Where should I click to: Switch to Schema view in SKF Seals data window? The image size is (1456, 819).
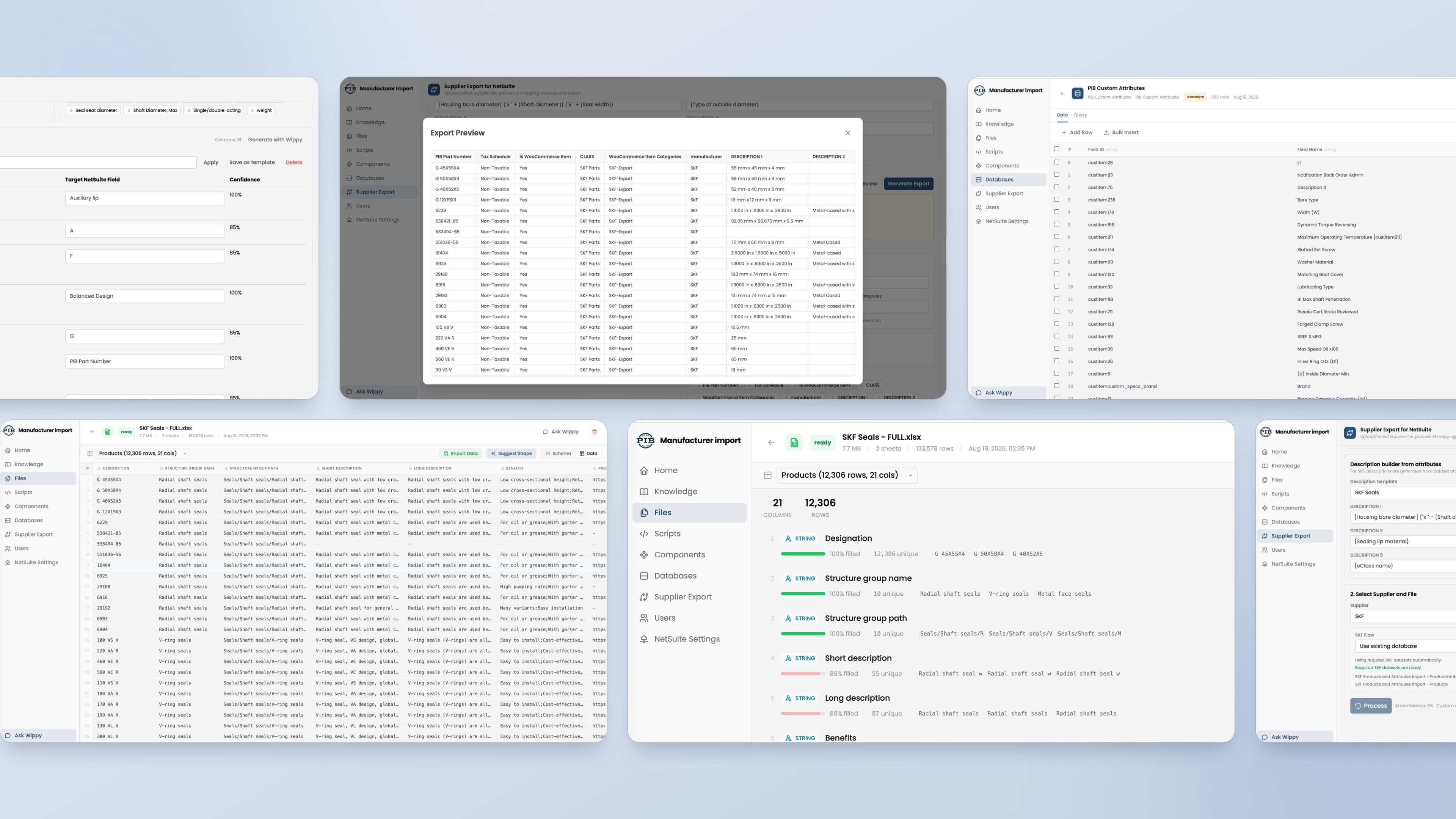click(x=558, y=453)
